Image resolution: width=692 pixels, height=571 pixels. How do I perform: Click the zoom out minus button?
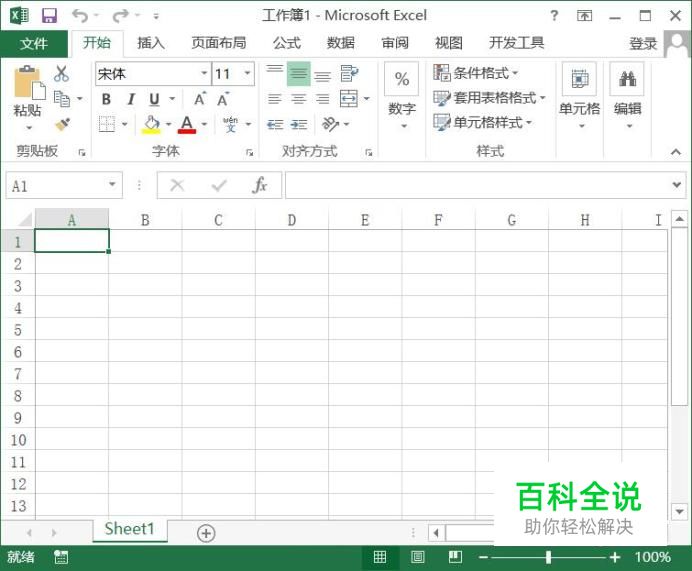click(483, 557)
